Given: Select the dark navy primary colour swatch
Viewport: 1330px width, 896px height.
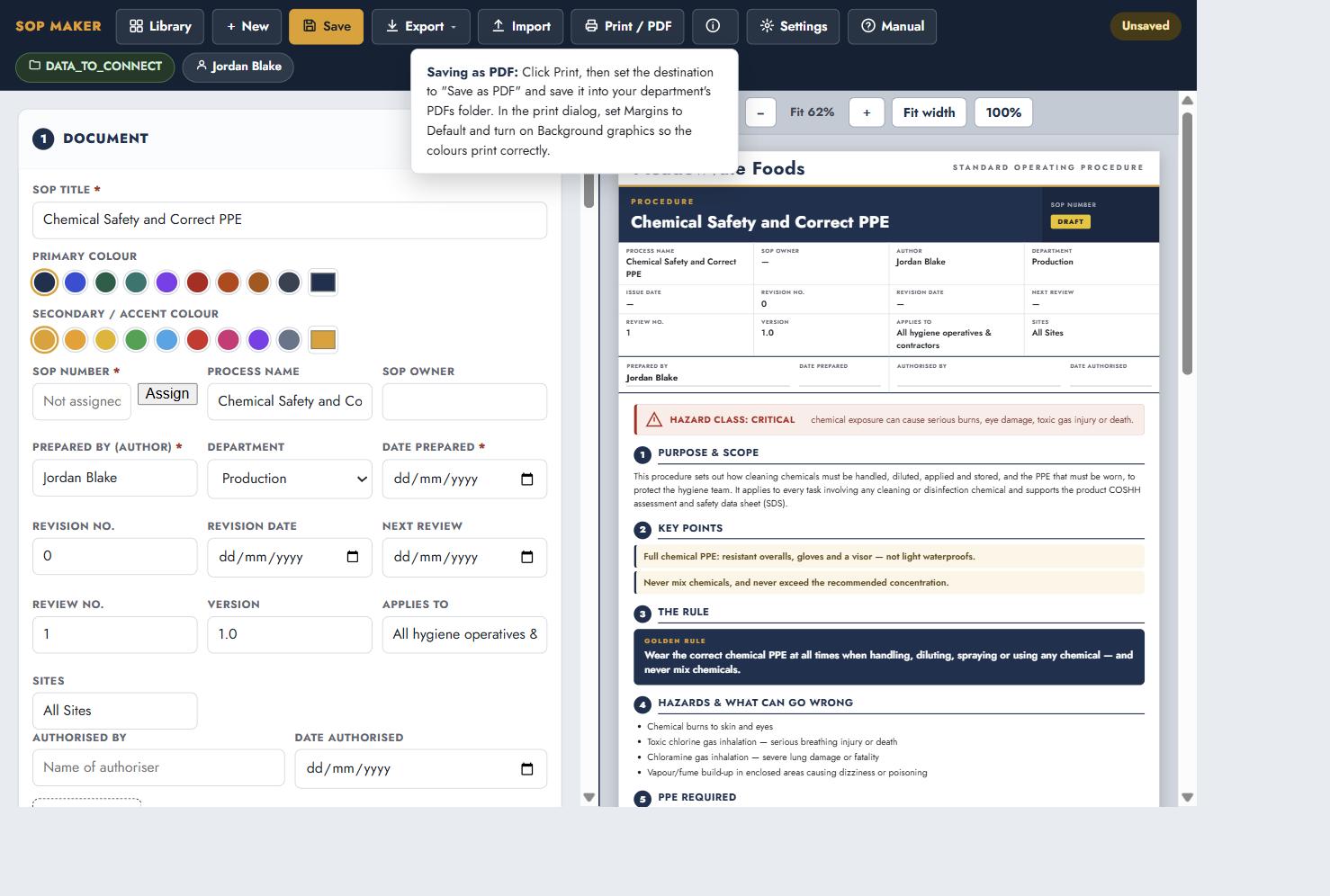Looking at the screenshot, I should [45, 282].
